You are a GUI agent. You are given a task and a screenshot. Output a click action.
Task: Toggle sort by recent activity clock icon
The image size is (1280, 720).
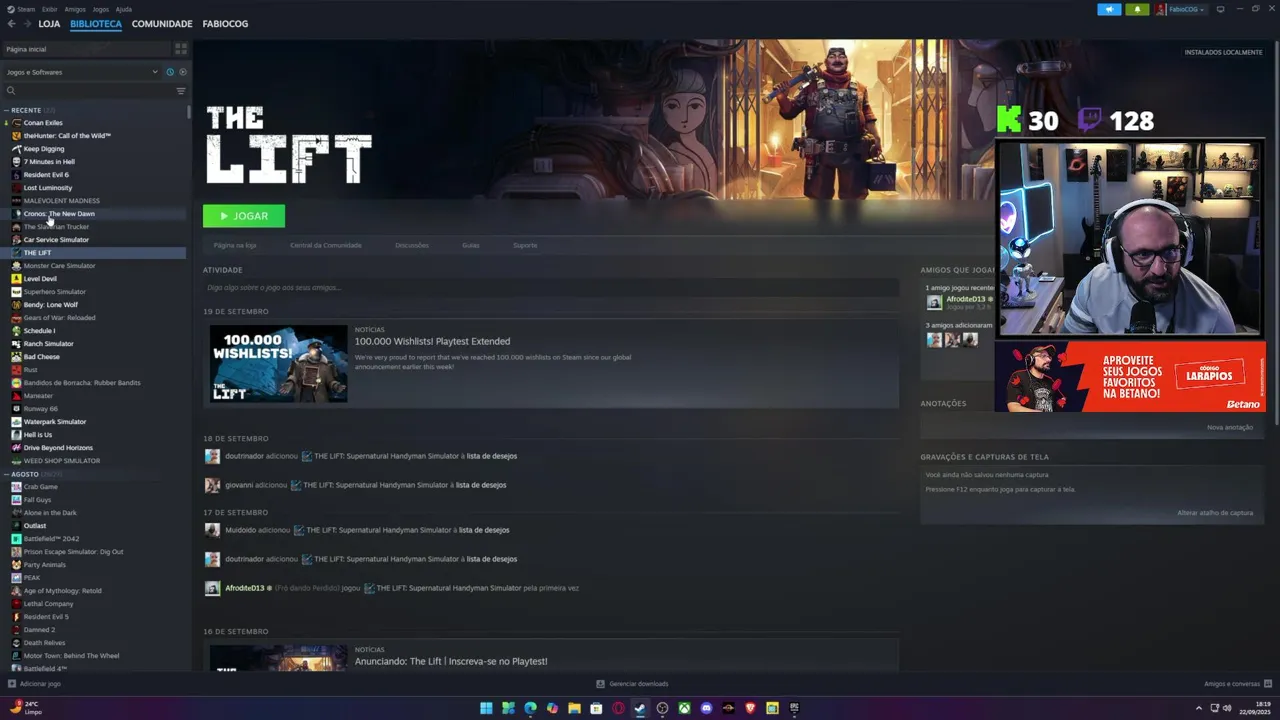click(170, 72)
